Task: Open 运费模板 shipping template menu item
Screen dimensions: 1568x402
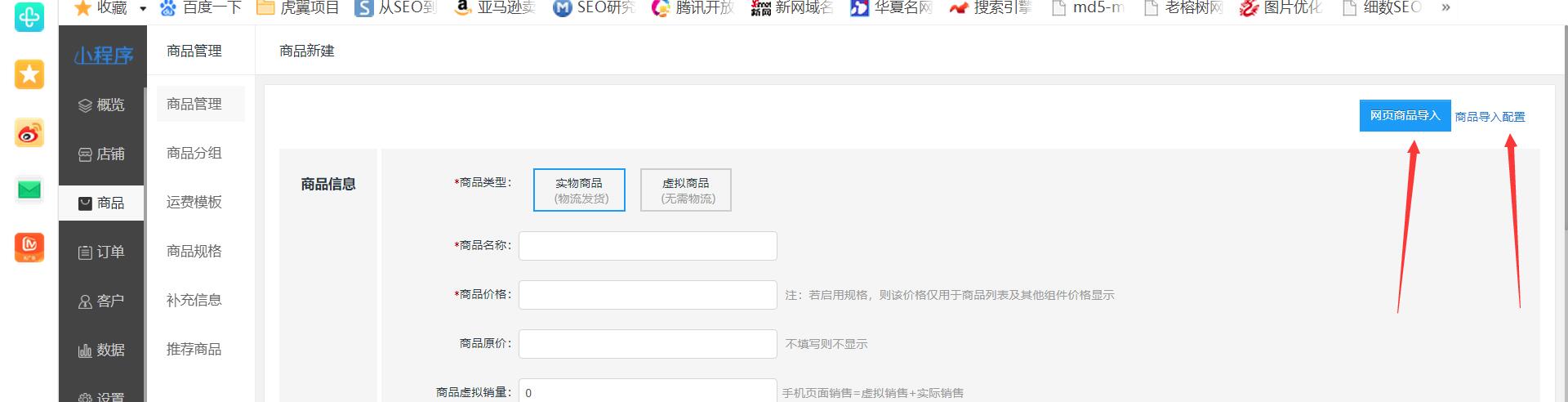Action: [x=194, y=203]
